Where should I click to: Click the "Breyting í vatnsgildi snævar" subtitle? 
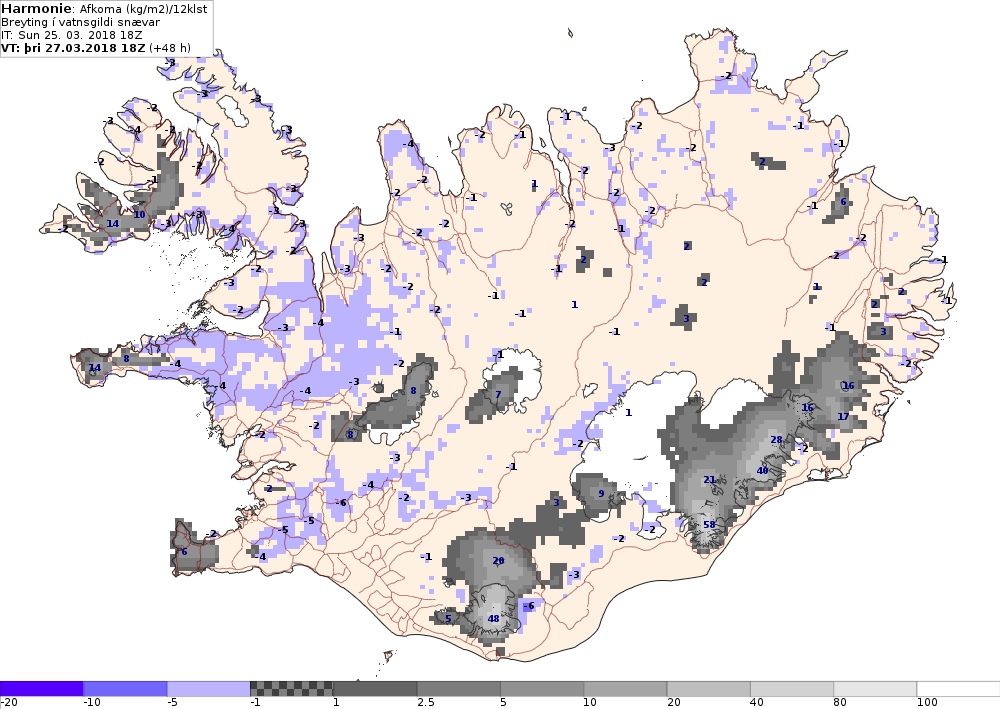80,22
